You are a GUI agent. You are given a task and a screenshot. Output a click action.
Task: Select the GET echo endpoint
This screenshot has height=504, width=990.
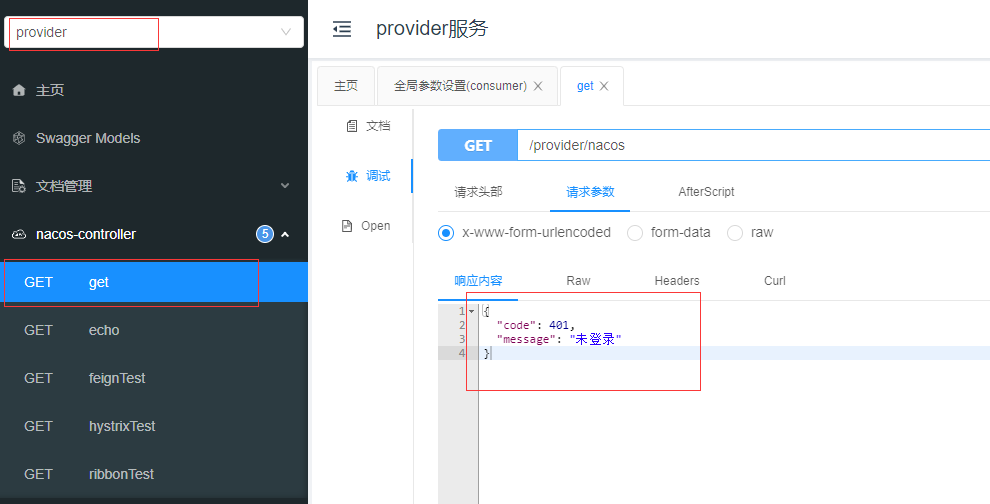153,330
